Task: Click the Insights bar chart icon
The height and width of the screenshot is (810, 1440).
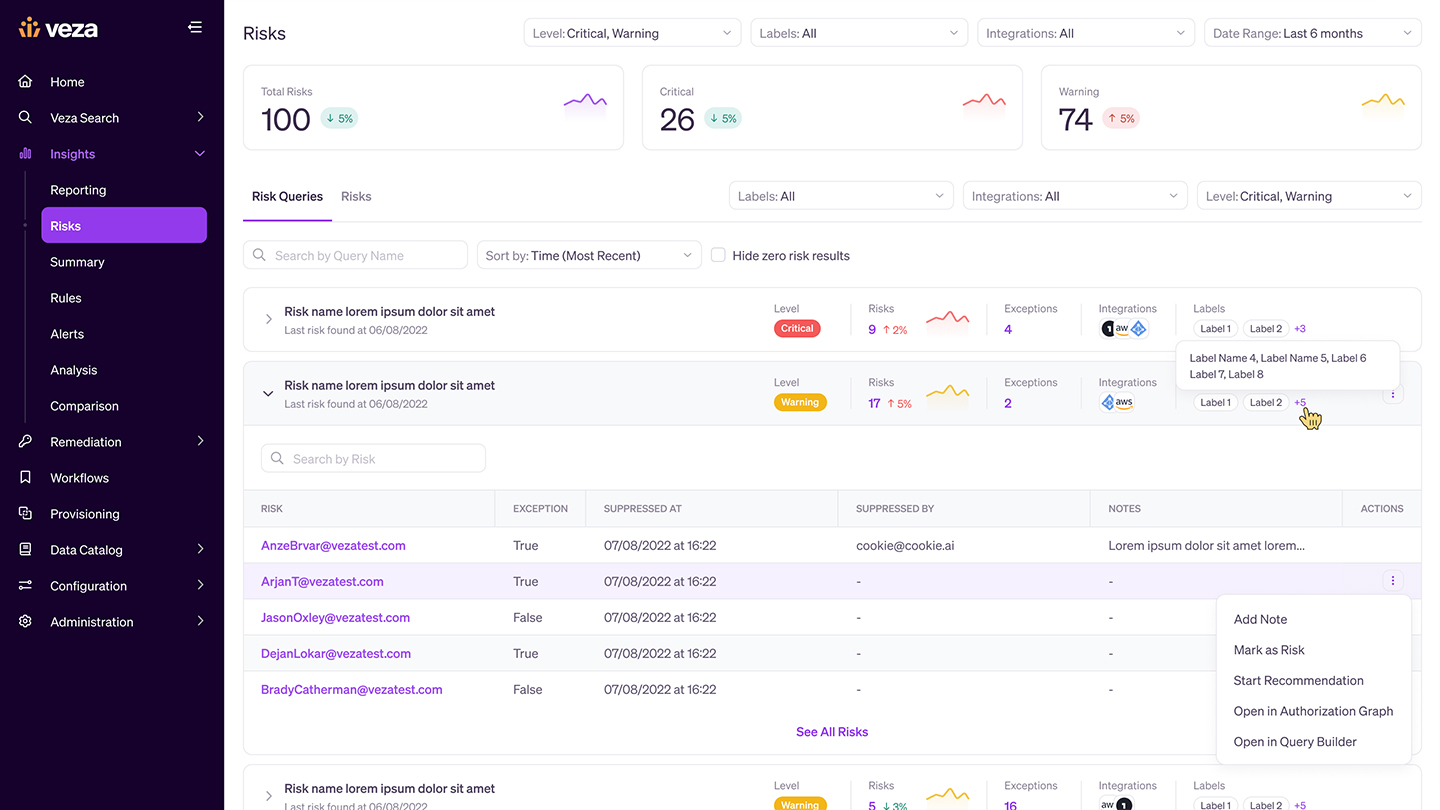Action: point(26,154)
